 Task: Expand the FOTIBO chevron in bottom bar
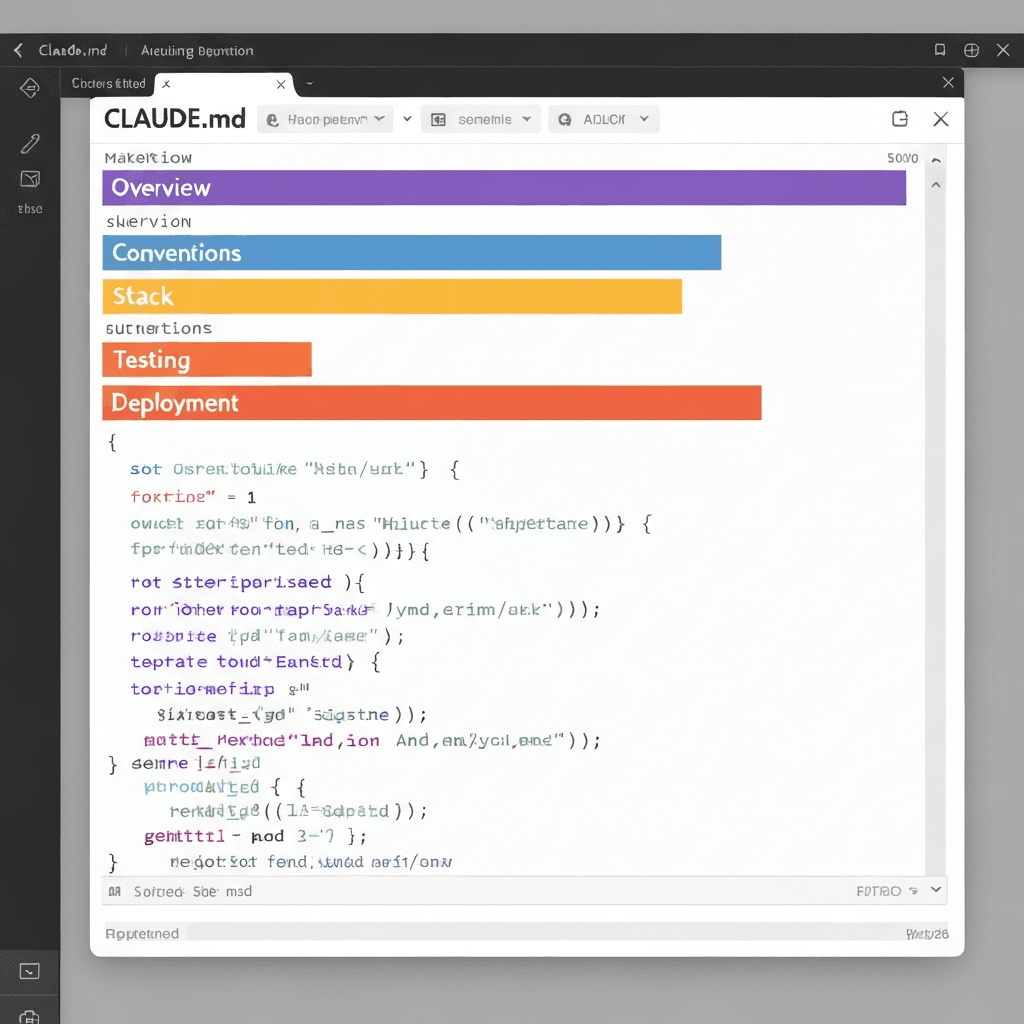point(936,890)
